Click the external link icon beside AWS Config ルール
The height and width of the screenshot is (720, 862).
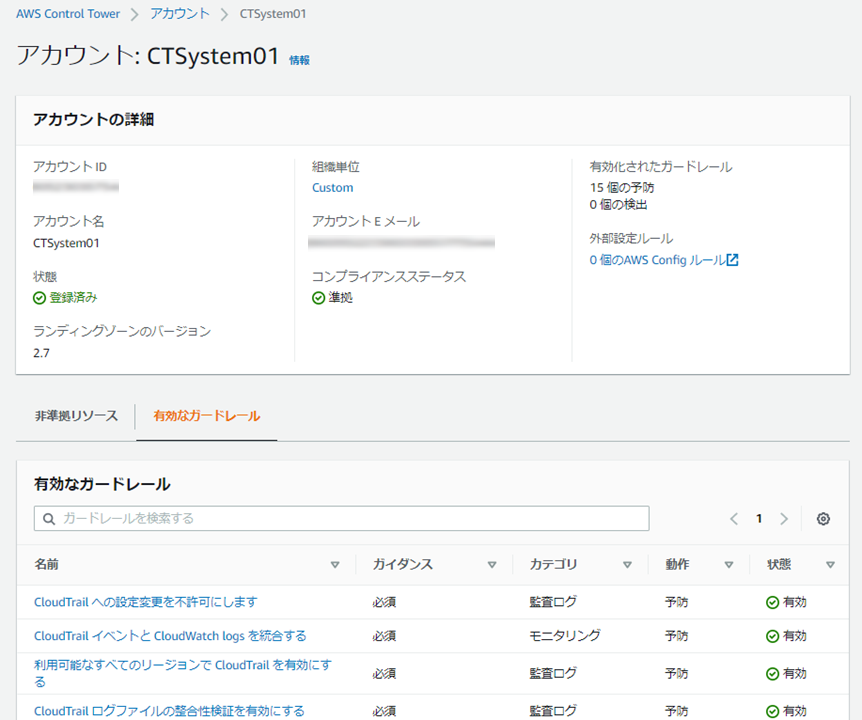coord(732,260)
